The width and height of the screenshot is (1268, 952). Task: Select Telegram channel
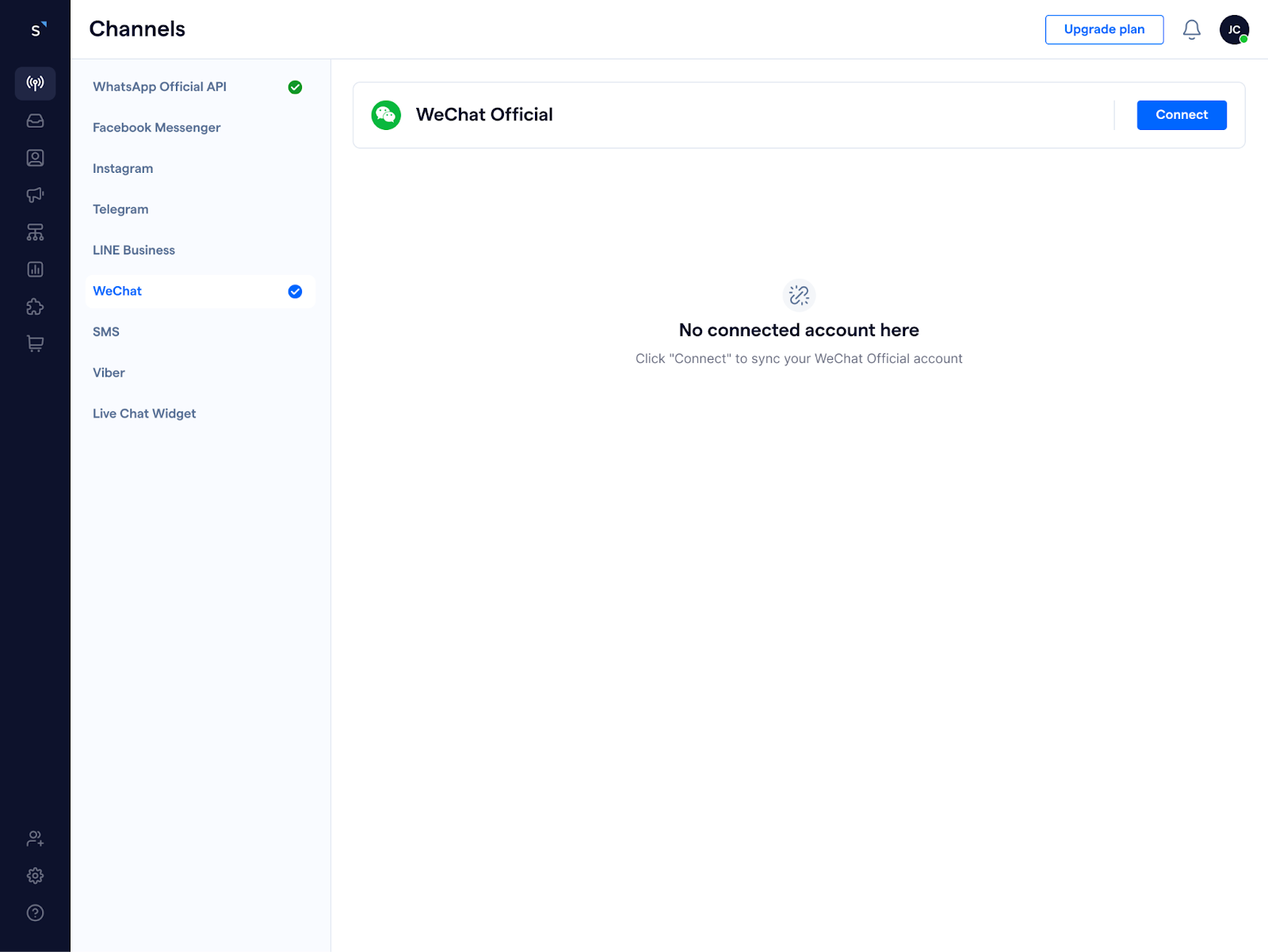point(200,209)
